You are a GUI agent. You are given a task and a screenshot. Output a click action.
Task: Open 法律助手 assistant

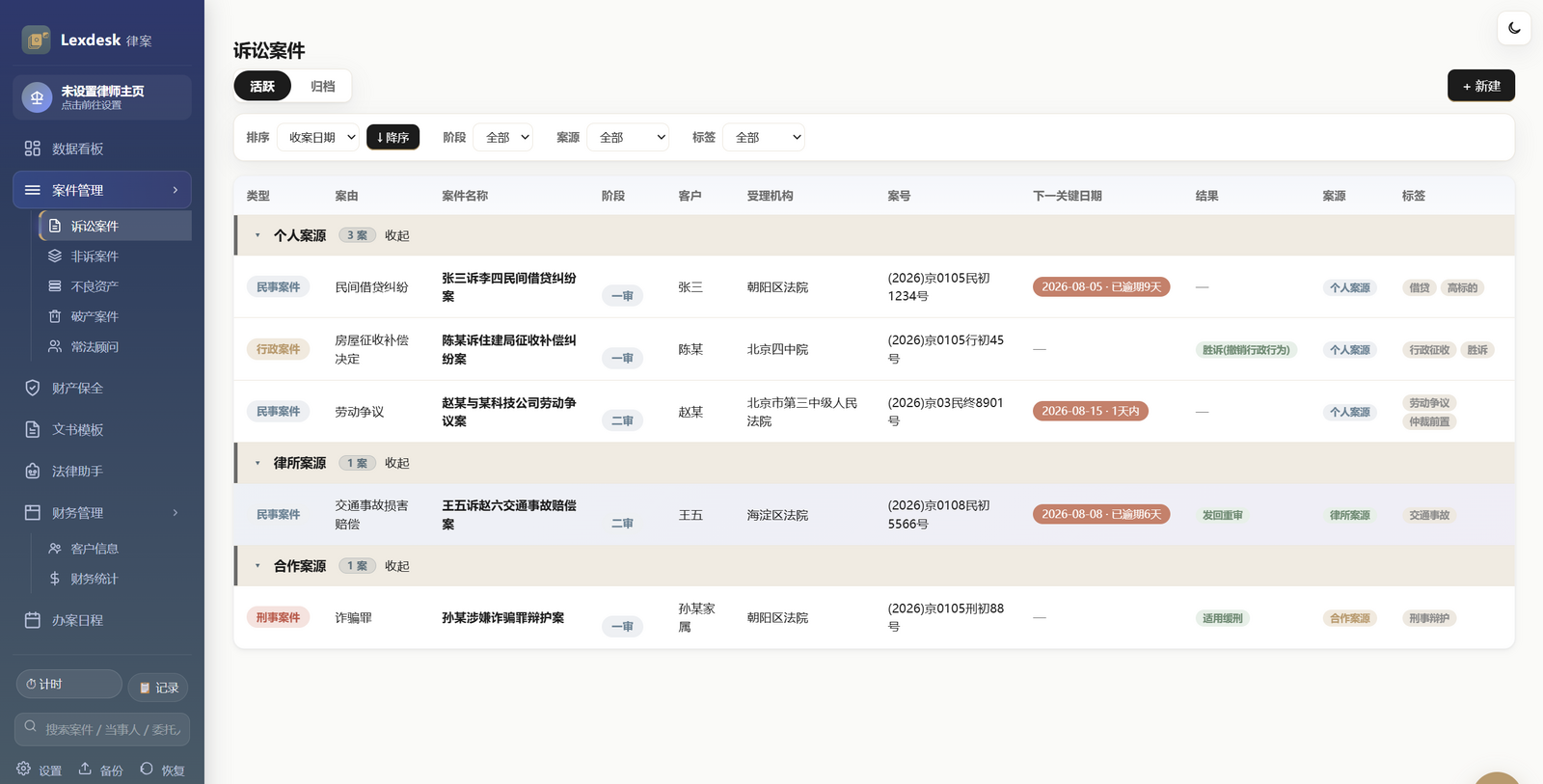point(102,471)
